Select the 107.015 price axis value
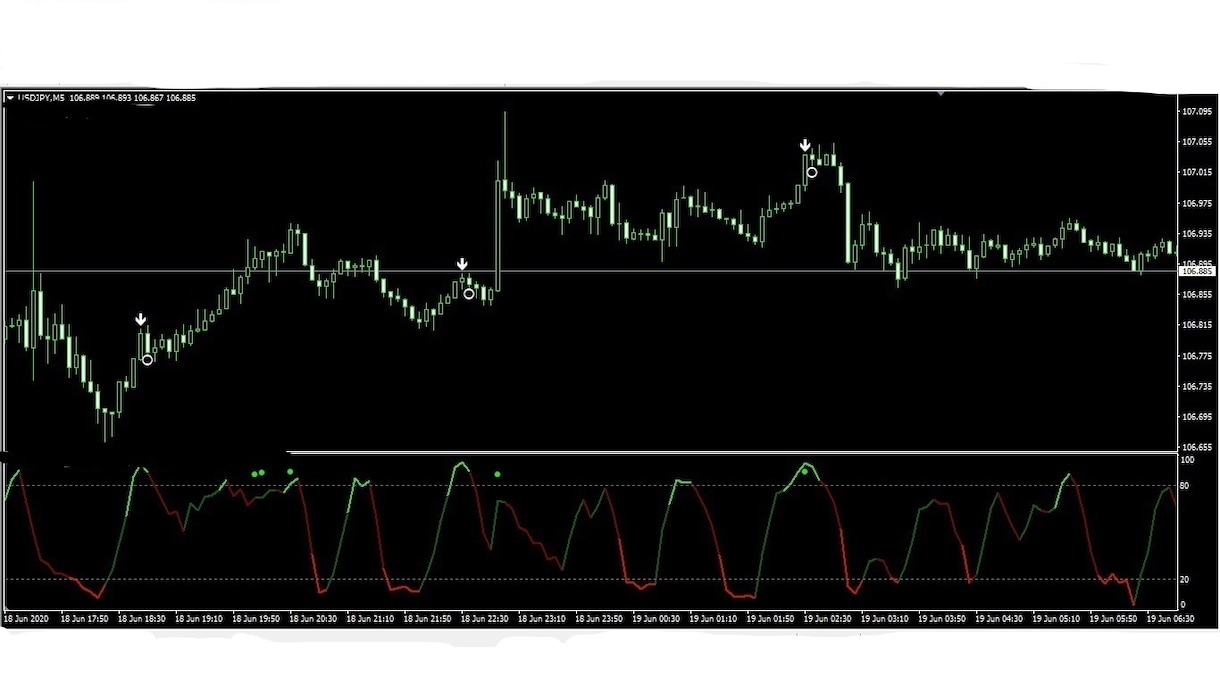Image resolution: width=1220 pixels, height=686 pixels. tap(1198, 172)
